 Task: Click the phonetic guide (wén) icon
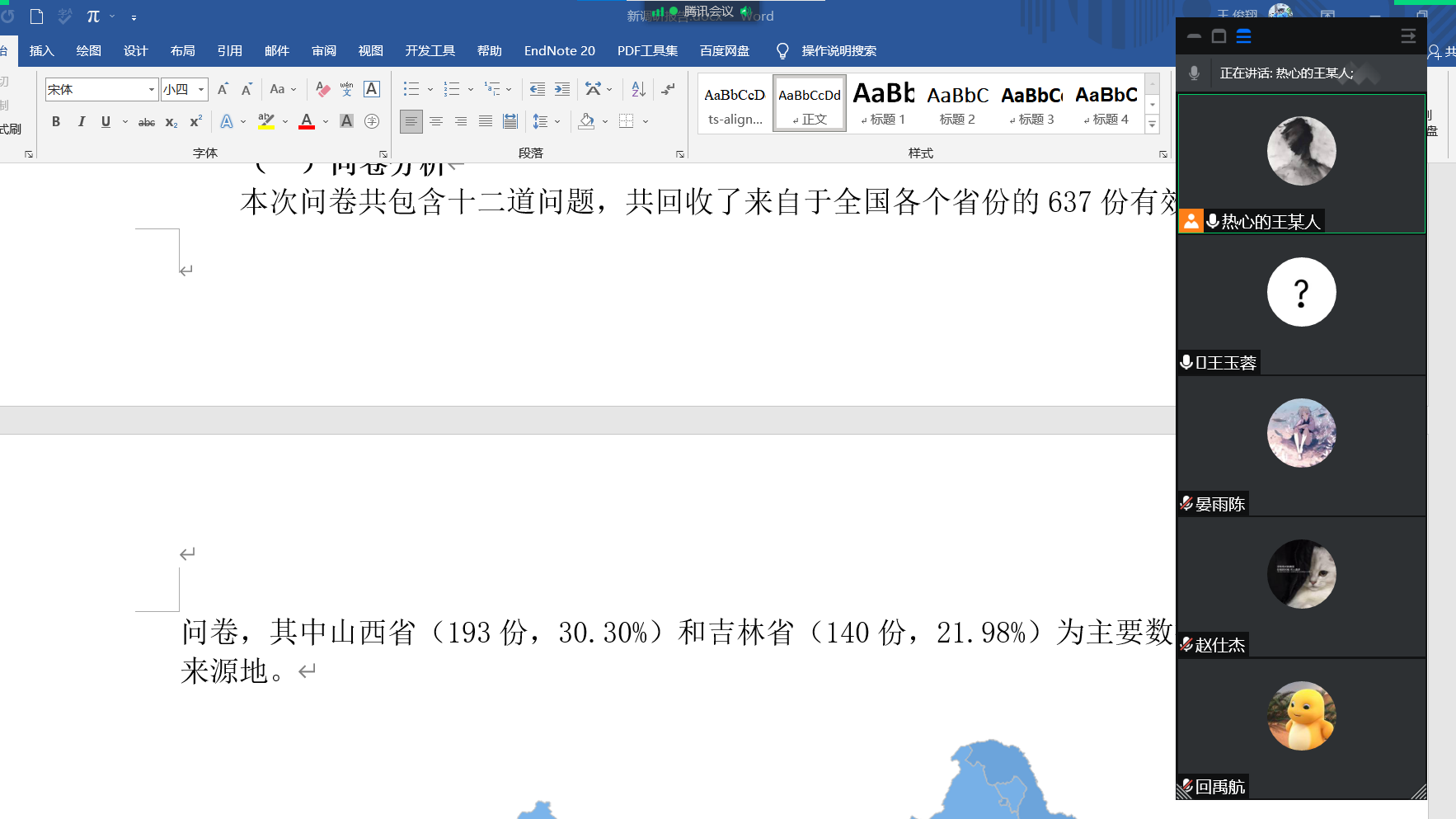tap(347, 89)
